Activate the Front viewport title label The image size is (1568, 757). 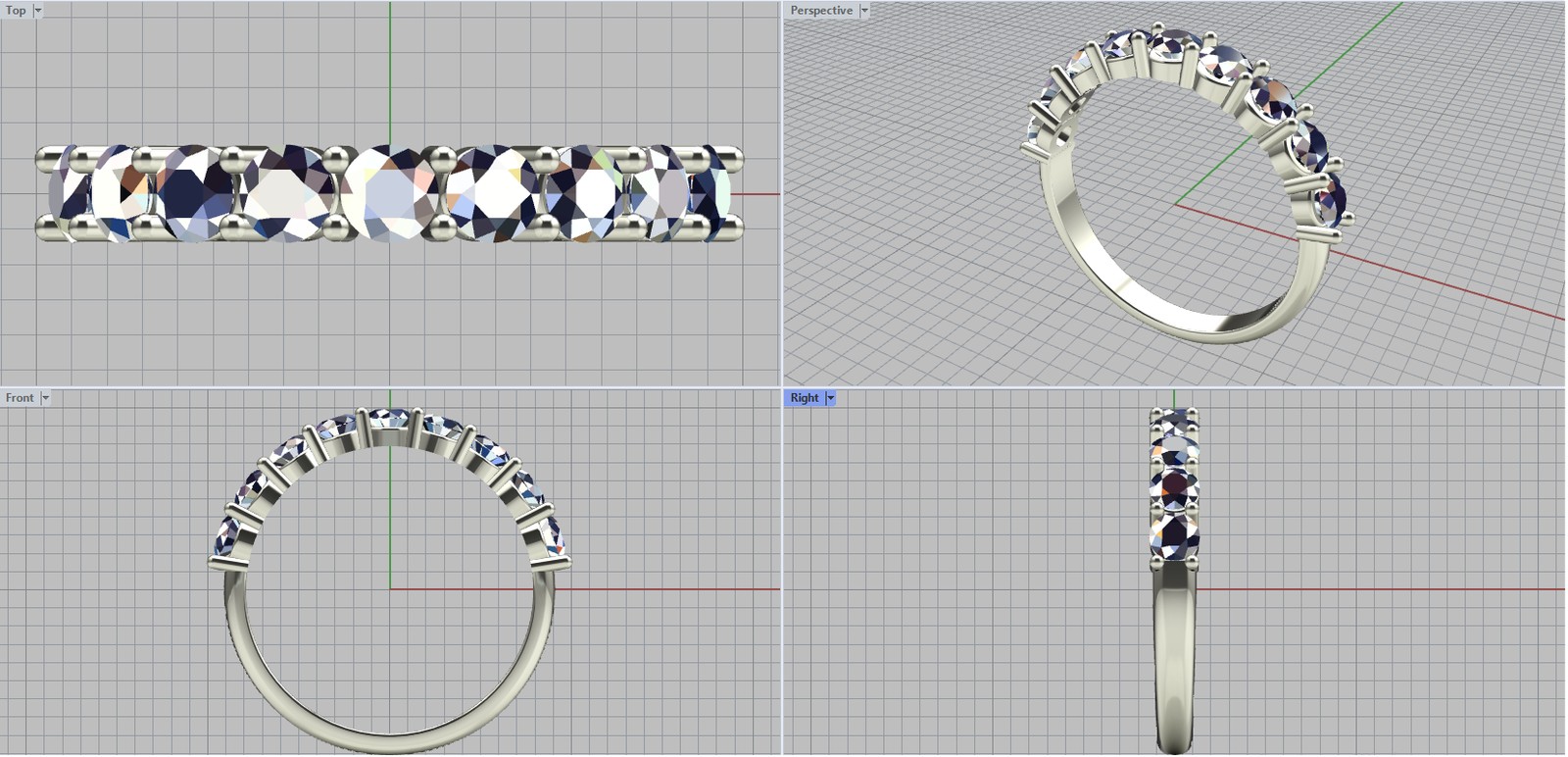[20, 398]
